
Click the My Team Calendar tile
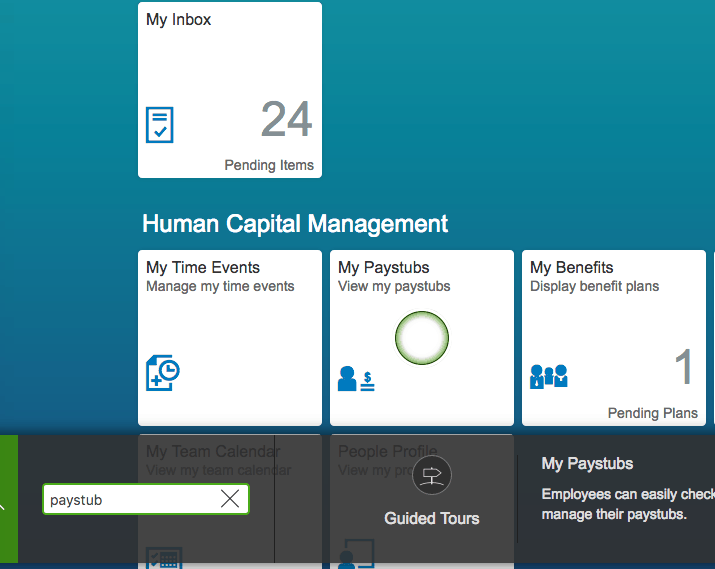230,502
